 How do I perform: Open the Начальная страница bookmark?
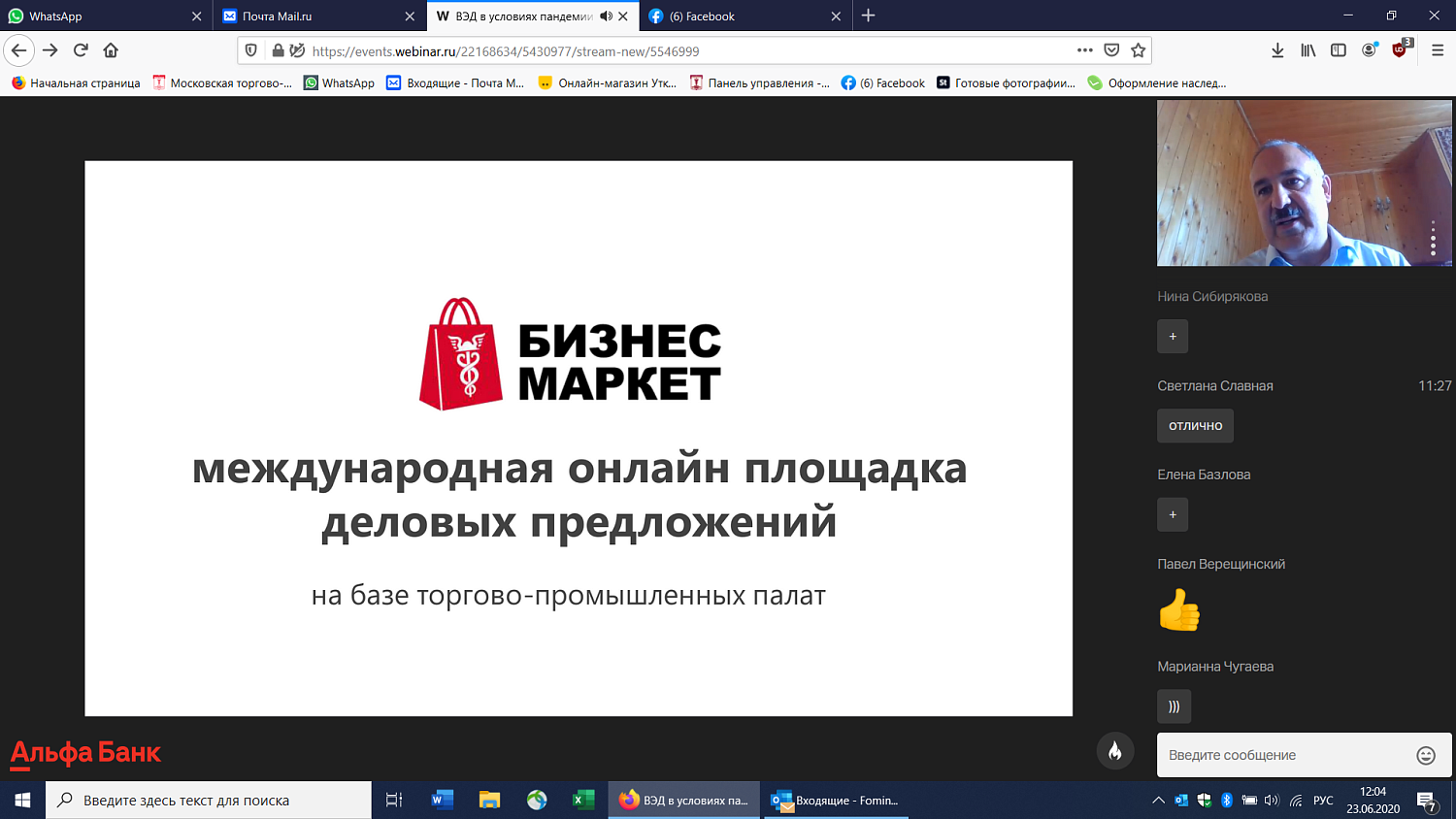point(76,83)
